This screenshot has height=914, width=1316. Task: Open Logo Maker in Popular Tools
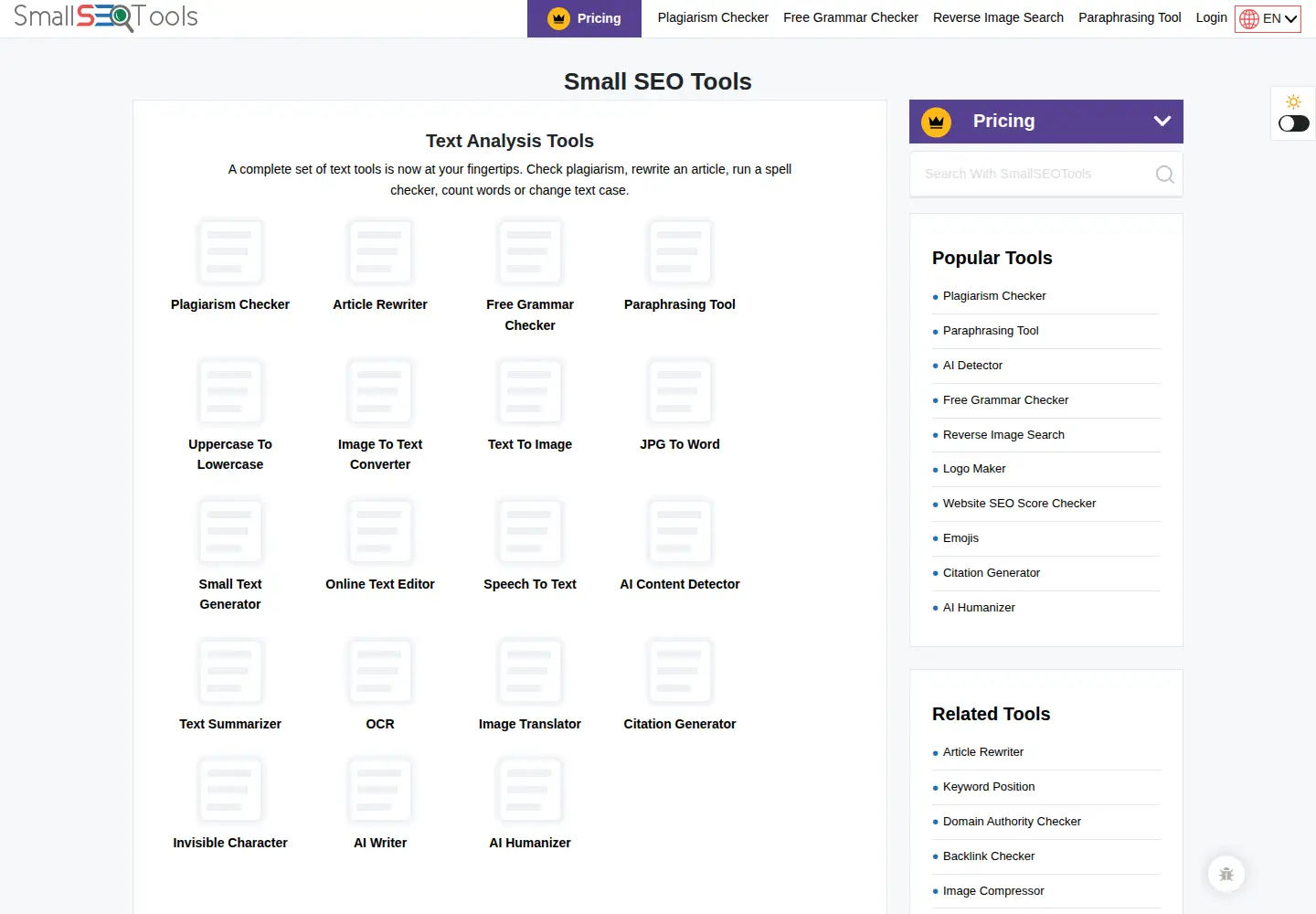(974, 469)
